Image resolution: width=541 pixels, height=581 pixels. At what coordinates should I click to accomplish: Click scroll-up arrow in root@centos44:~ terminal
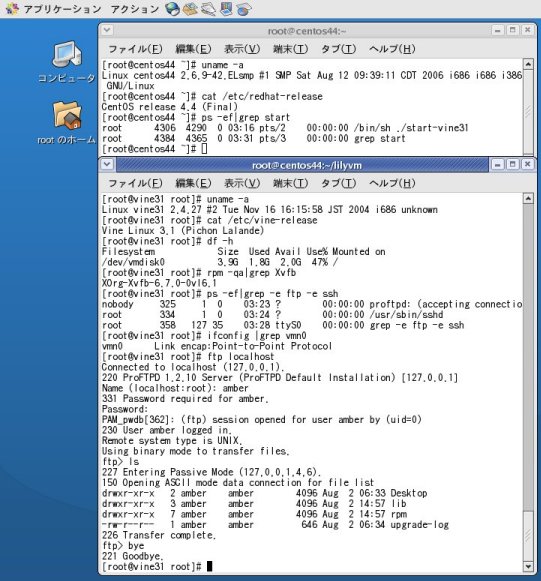(528, 64)
